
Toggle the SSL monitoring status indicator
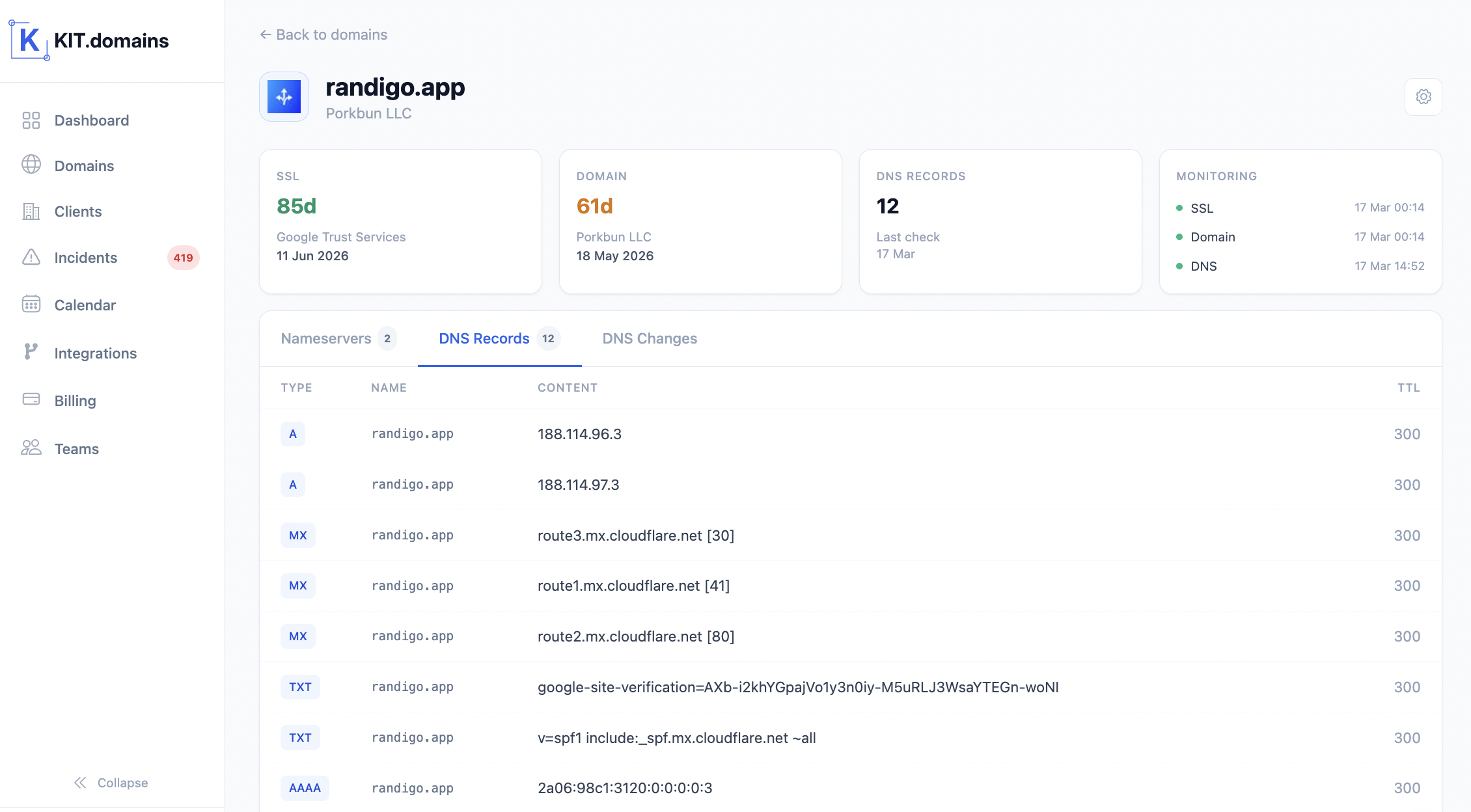pyautogui.click(x=1179, y=208)
